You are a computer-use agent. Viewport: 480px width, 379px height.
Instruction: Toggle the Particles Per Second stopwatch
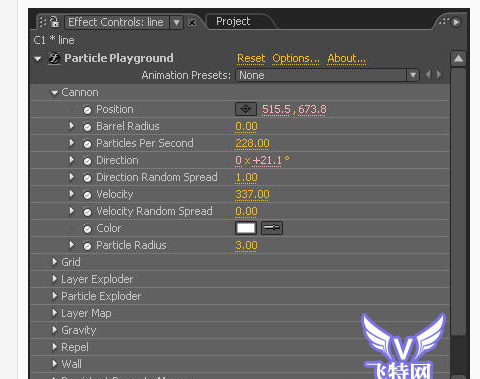(x=87, y=144)
